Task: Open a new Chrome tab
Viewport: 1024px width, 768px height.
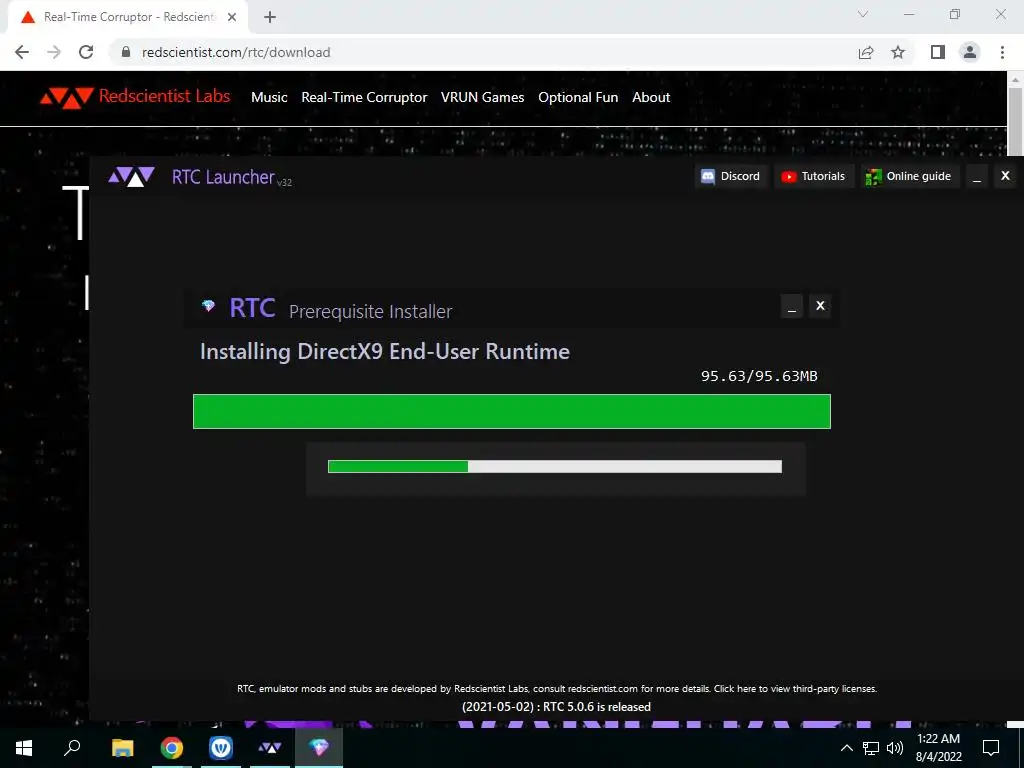Action: click(x=270, y=18)
